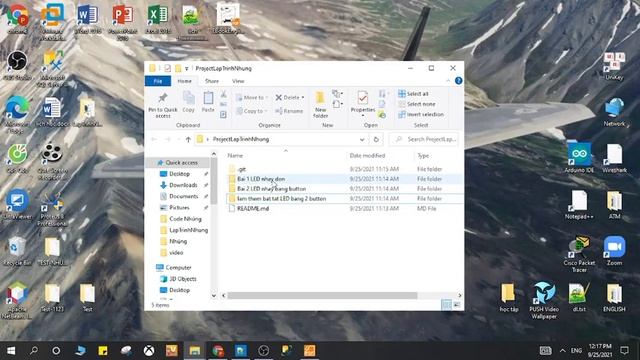This screenshot has width=640, height=360.
Task: Click Select none in ribbon
Action: click(416, 104)
